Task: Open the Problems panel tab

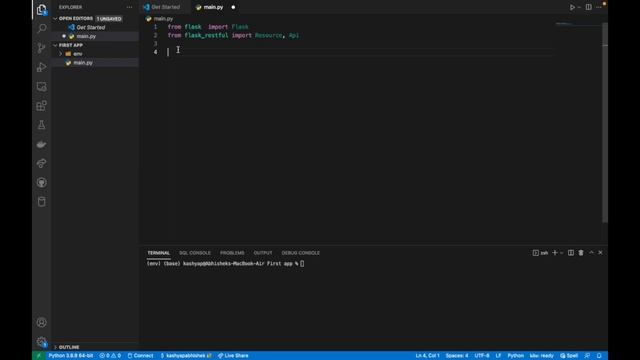Action: coord(232,253)
